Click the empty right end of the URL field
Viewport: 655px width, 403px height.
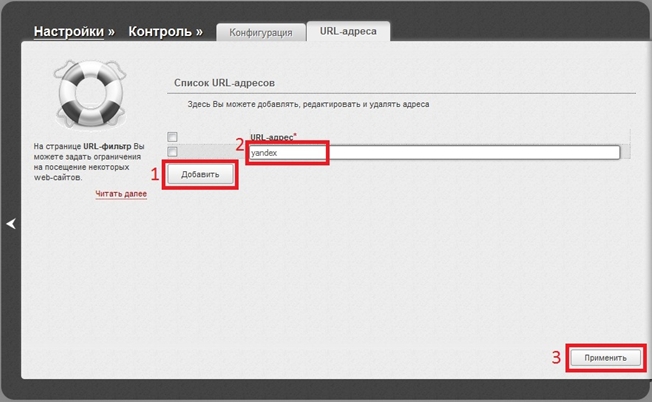560,153
